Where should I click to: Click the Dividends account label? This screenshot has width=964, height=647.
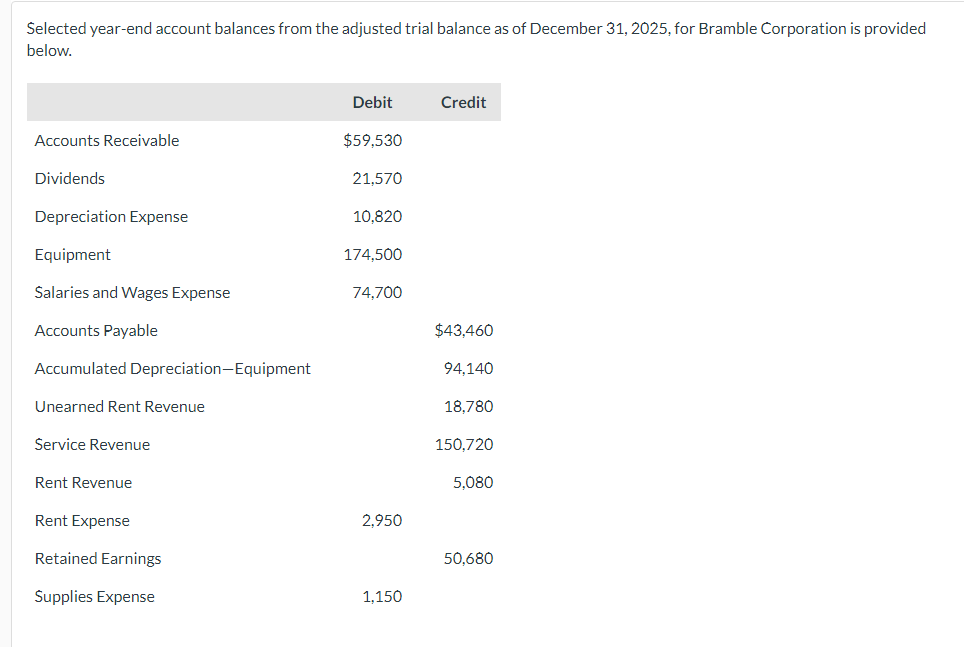70,178
